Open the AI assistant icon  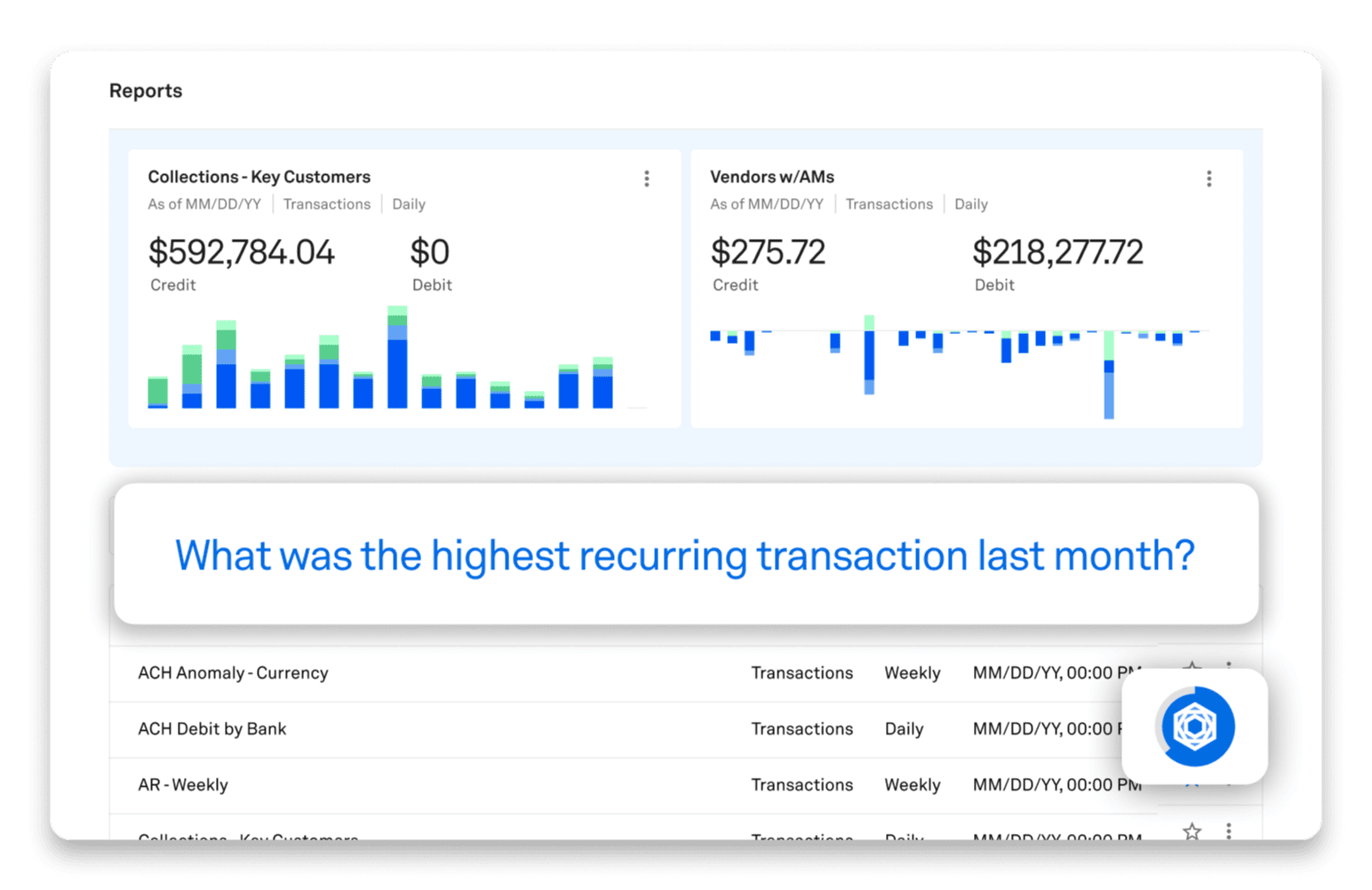(1195, 727)
